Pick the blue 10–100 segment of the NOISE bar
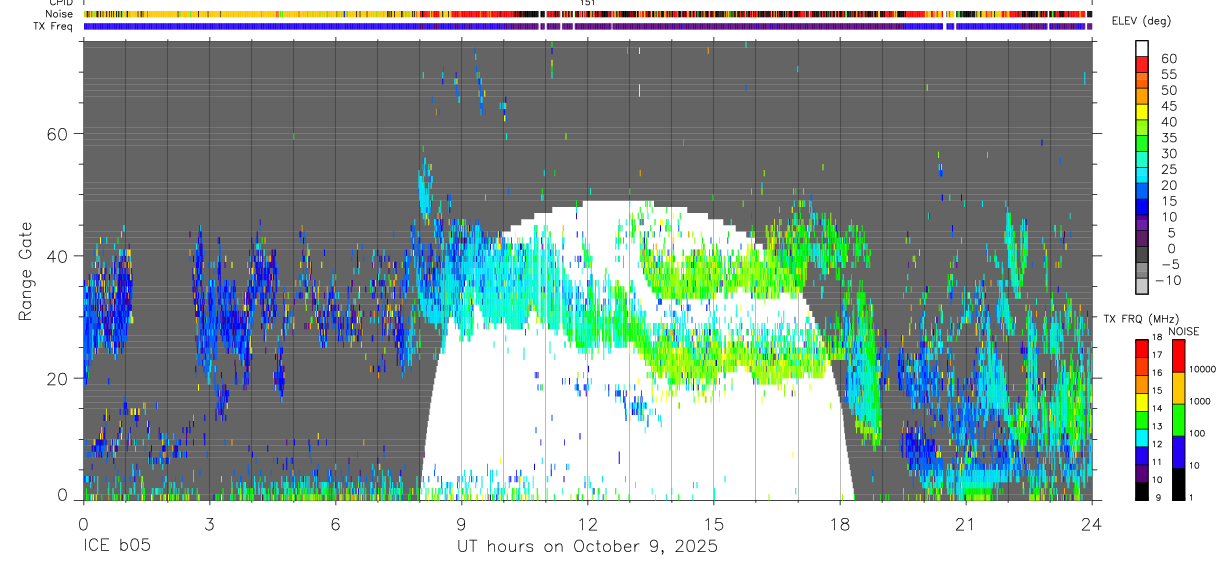Image resolution: width=1228 pixels, height=567 pixels. click(x=1178, y=451)
